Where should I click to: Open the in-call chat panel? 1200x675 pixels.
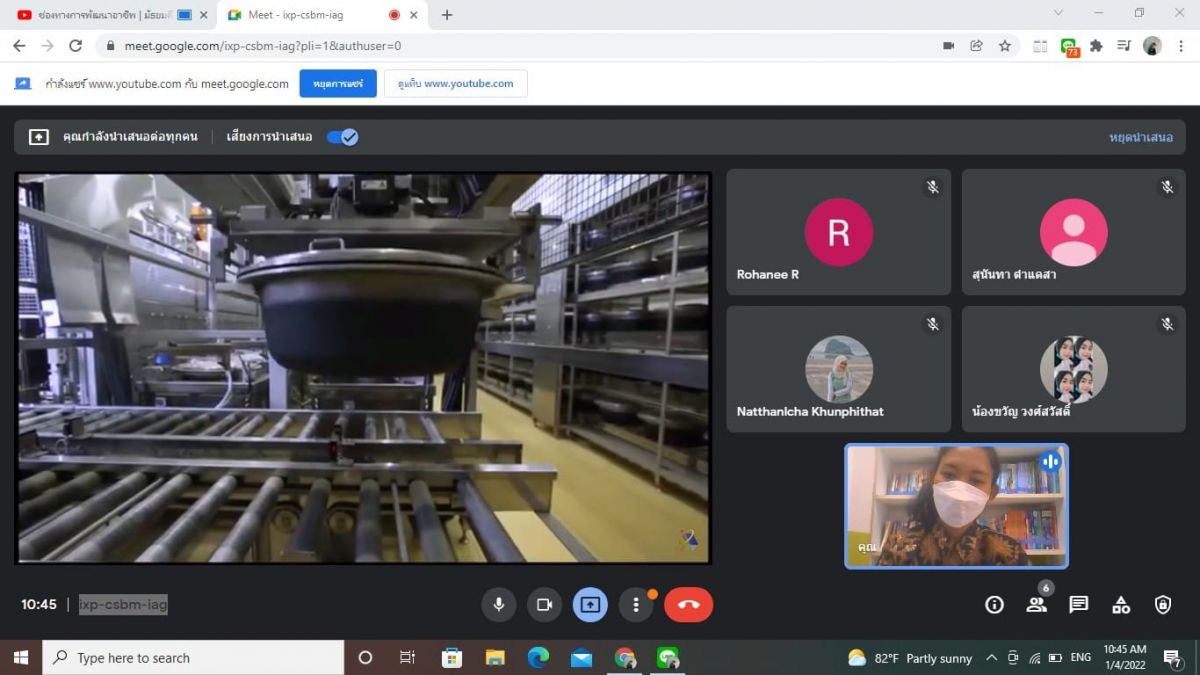1078,604
